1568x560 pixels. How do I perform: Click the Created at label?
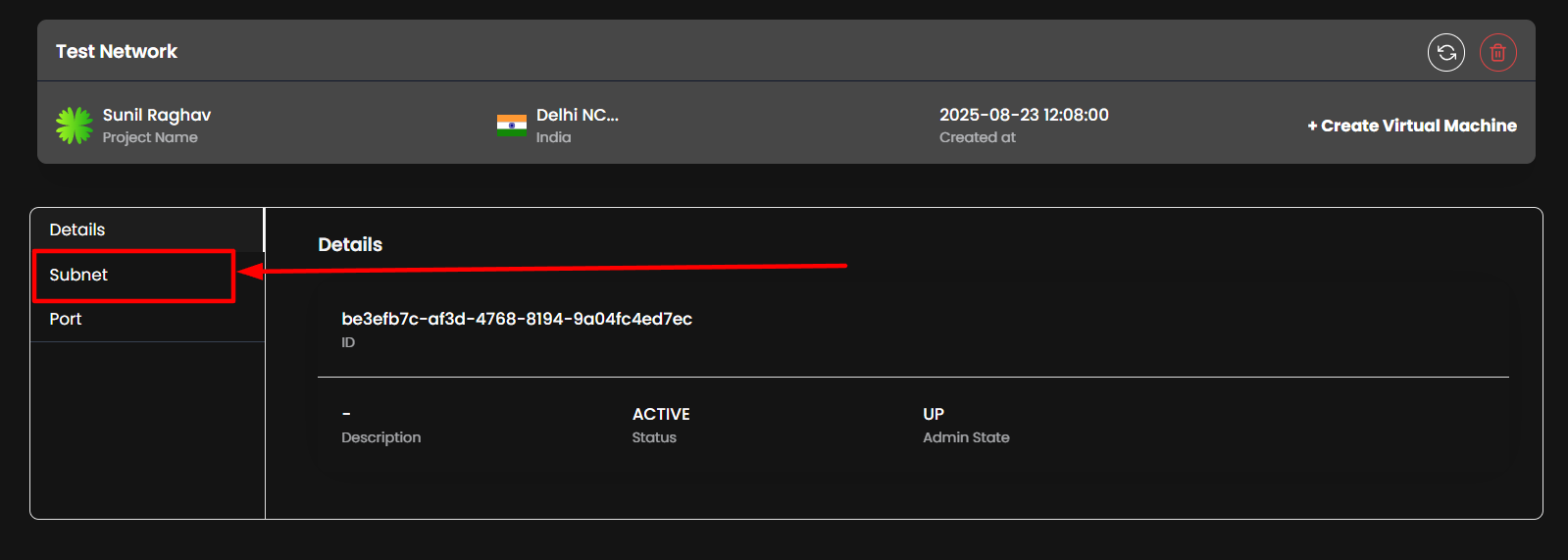[x=977, y=137]
